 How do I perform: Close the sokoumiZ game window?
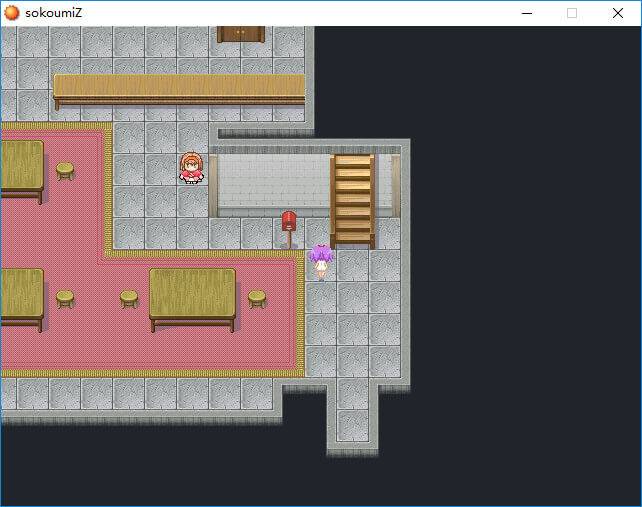pyautogui.click(x=618, y=13)
